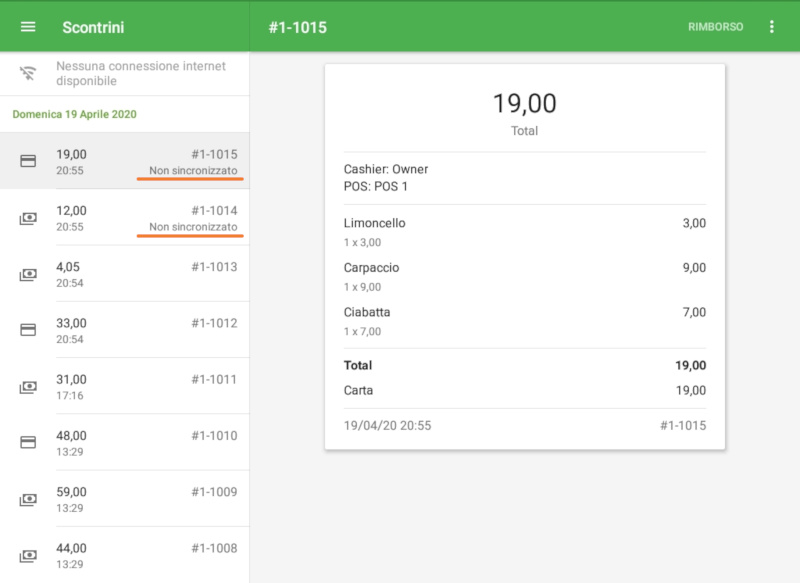Click the card icon beside receipt #1-1010

tap(28, 443)
